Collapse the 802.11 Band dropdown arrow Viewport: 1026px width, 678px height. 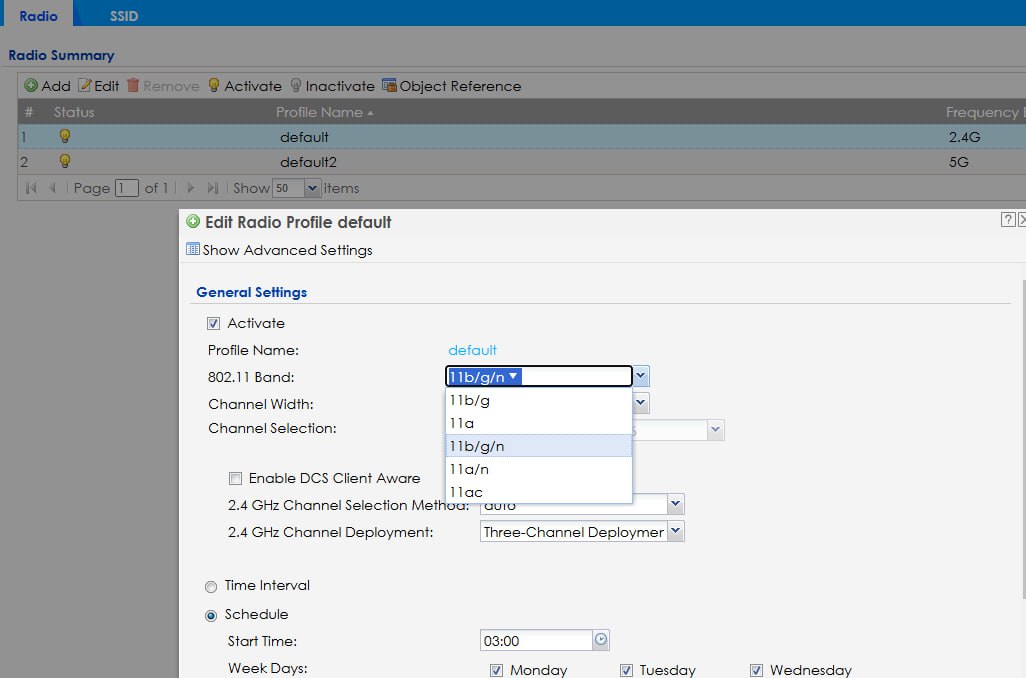pos(641,376)
